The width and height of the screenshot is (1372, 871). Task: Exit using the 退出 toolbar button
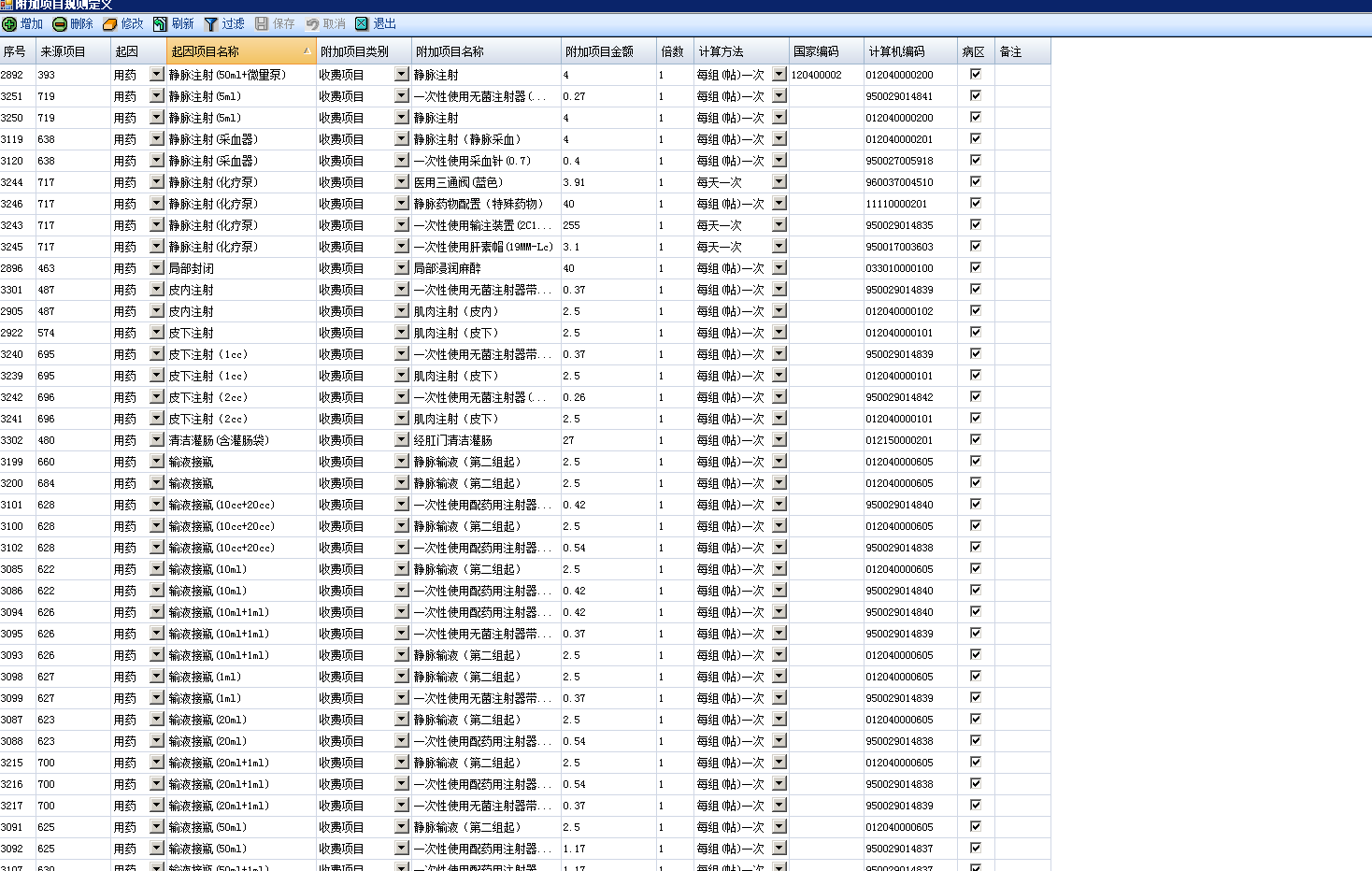(x=376, y=24)
